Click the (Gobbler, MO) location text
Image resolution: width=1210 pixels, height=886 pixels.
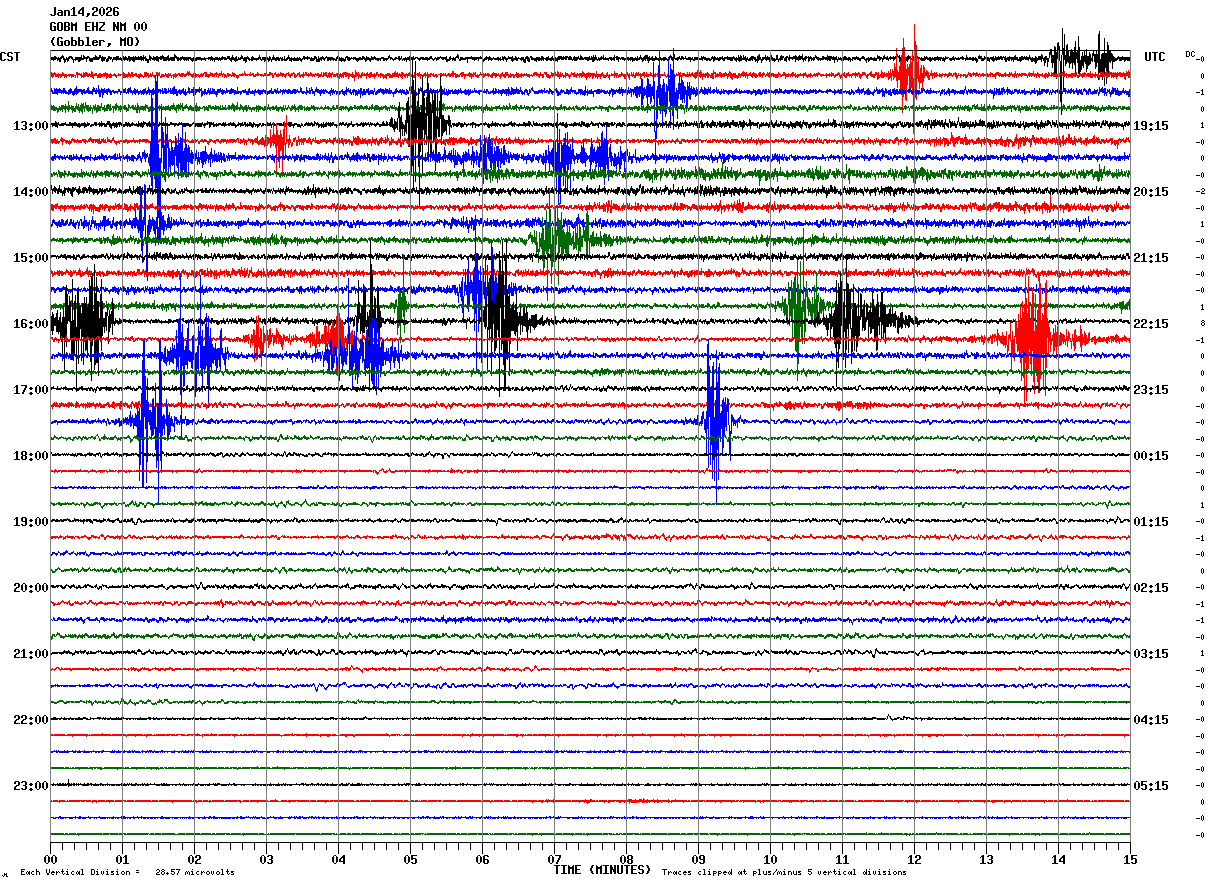95,42
